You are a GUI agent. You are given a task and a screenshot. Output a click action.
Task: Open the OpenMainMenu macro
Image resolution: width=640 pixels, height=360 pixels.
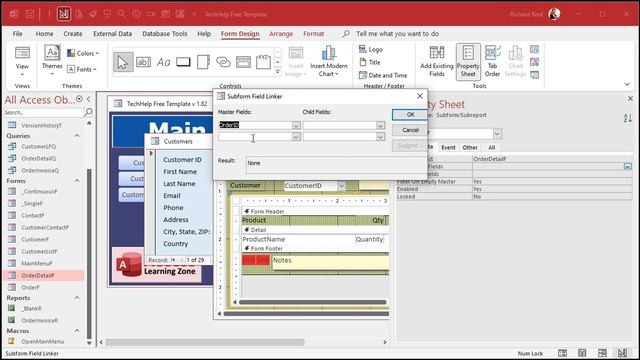pos(42,342)
